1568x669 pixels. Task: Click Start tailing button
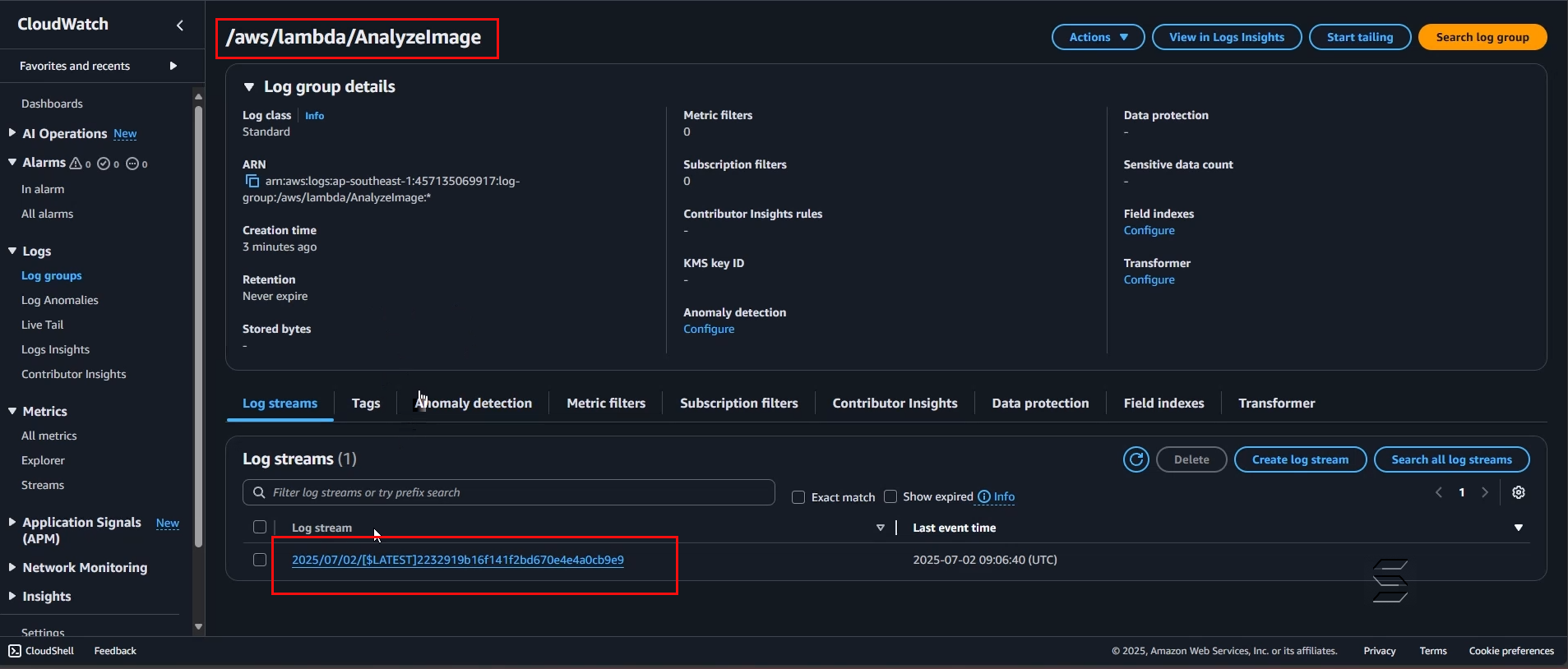[x=1360, y=37]
